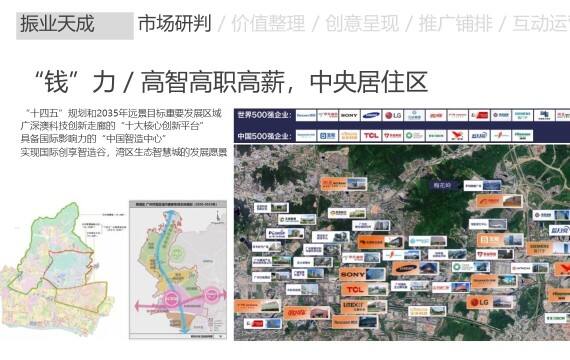Click the Samsung logo in the top logo row
The image size is (570, 360).
(x=371, y=115)
